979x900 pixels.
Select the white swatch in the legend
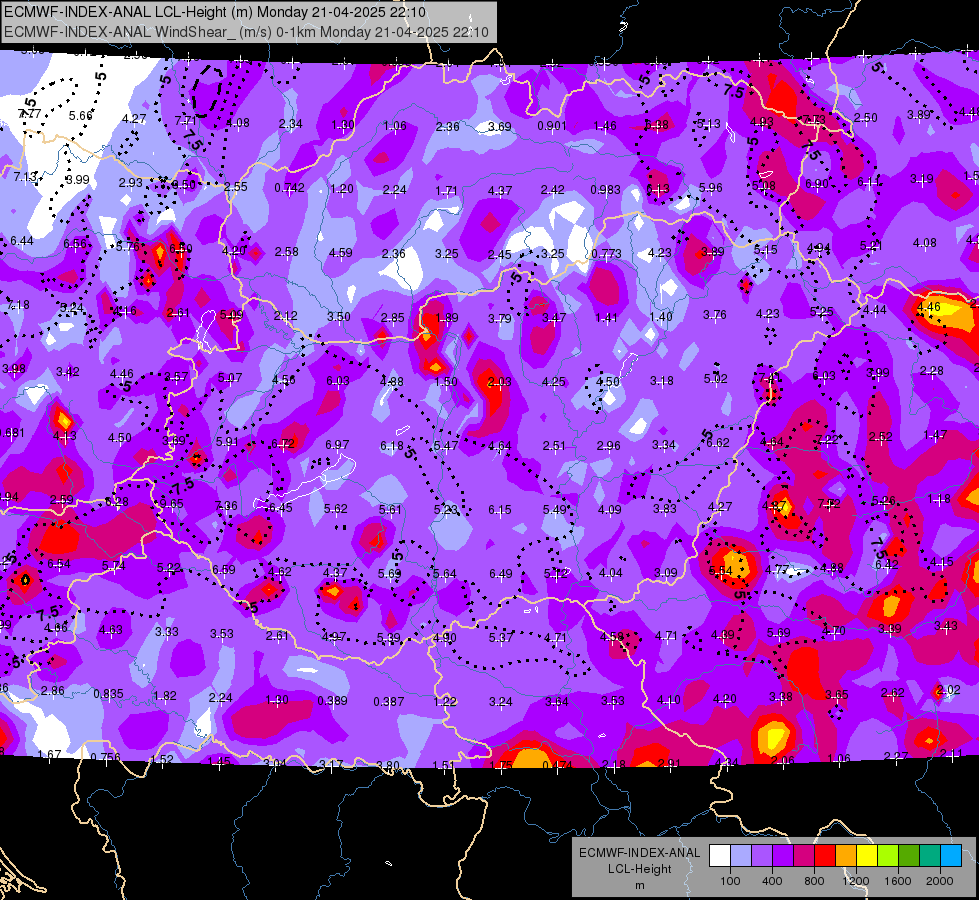pyautogui.click(x=720, y=856)
